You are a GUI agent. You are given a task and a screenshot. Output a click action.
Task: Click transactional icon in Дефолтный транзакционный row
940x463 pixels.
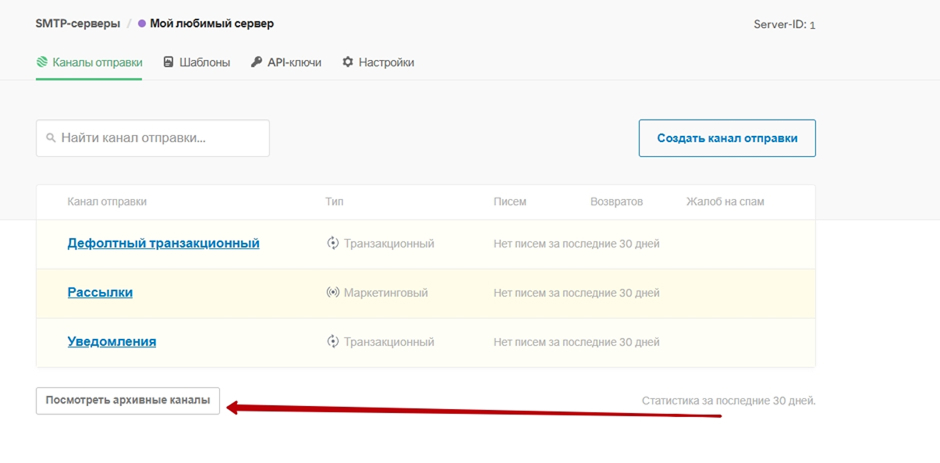coord(333,243)
